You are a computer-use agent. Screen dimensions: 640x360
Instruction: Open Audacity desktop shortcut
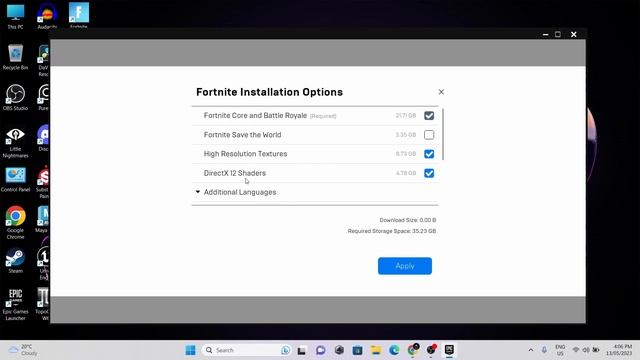[x=47, y=16]
